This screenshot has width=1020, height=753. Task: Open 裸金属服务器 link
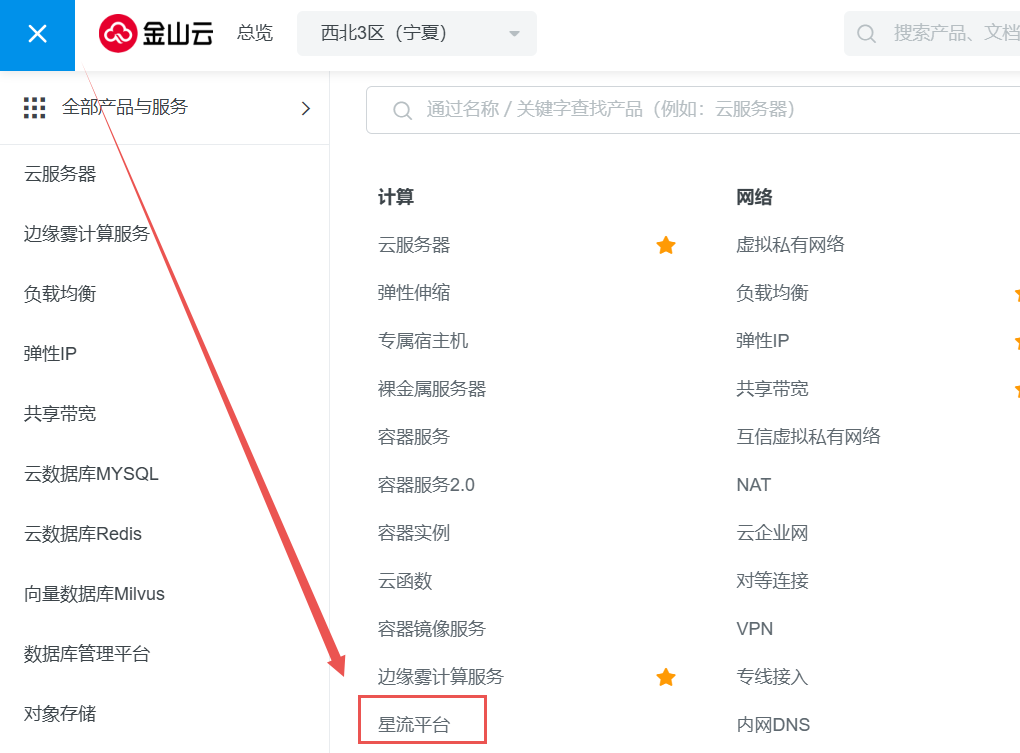432,389
